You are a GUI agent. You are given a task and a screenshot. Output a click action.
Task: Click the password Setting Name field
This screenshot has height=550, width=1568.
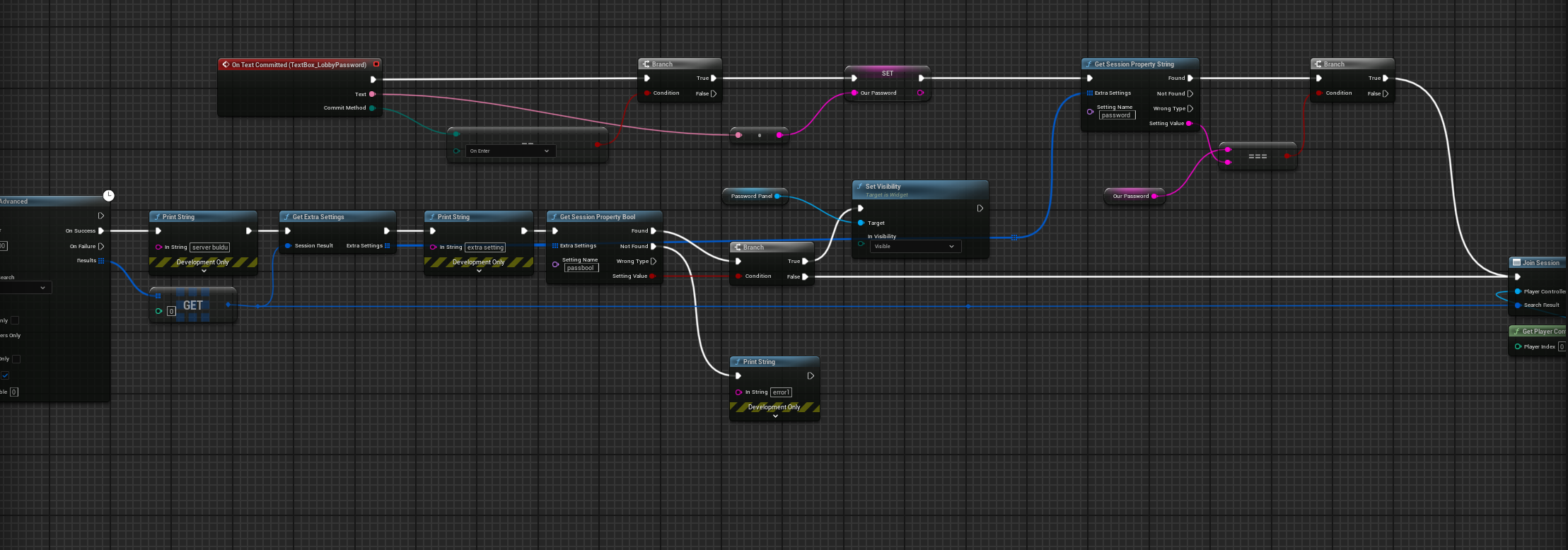tap(1117, 115)
